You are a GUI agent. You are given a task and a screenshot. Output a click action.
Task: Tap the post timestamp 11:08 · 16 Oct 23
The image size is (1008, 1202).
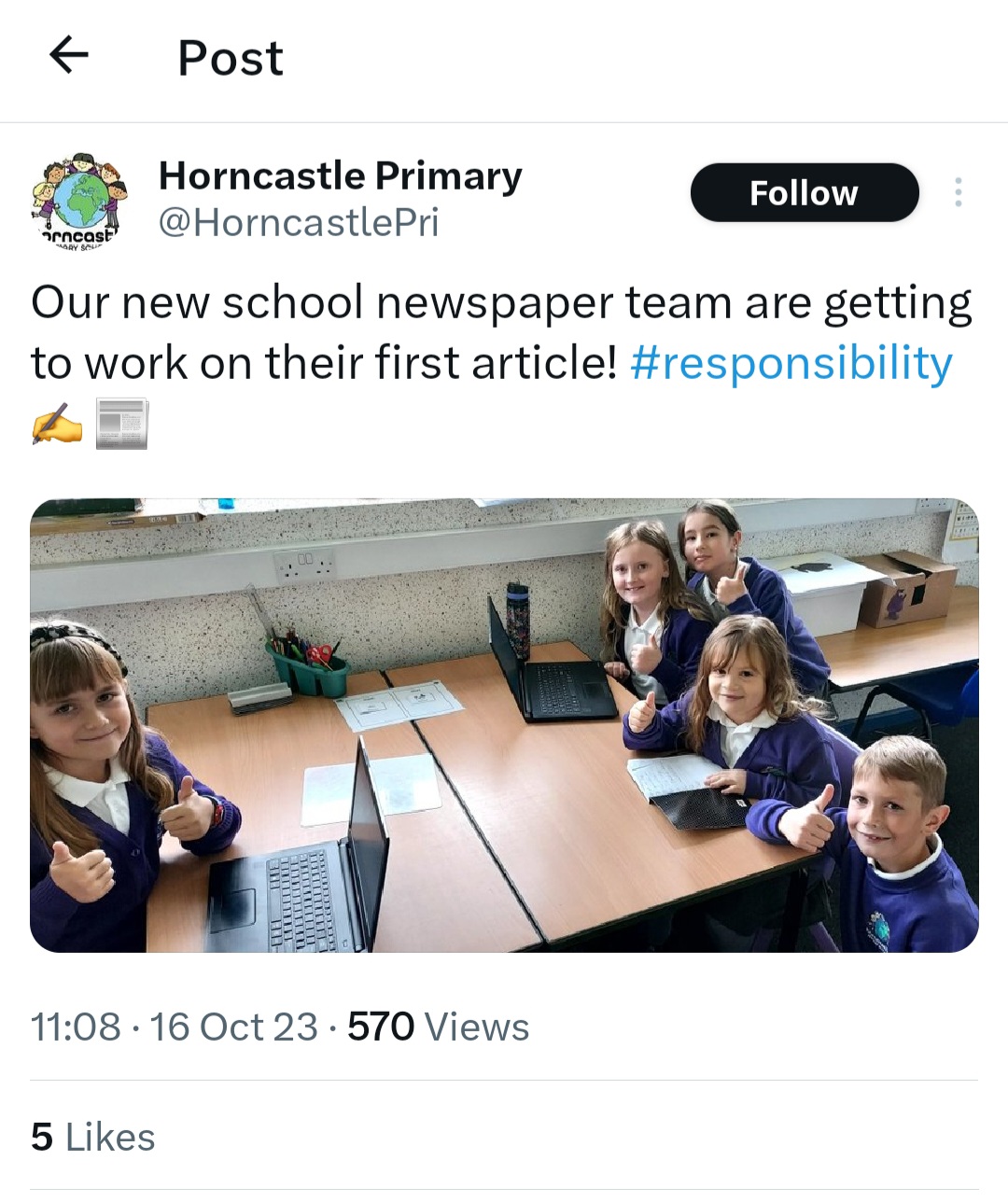pos(175,1027)
